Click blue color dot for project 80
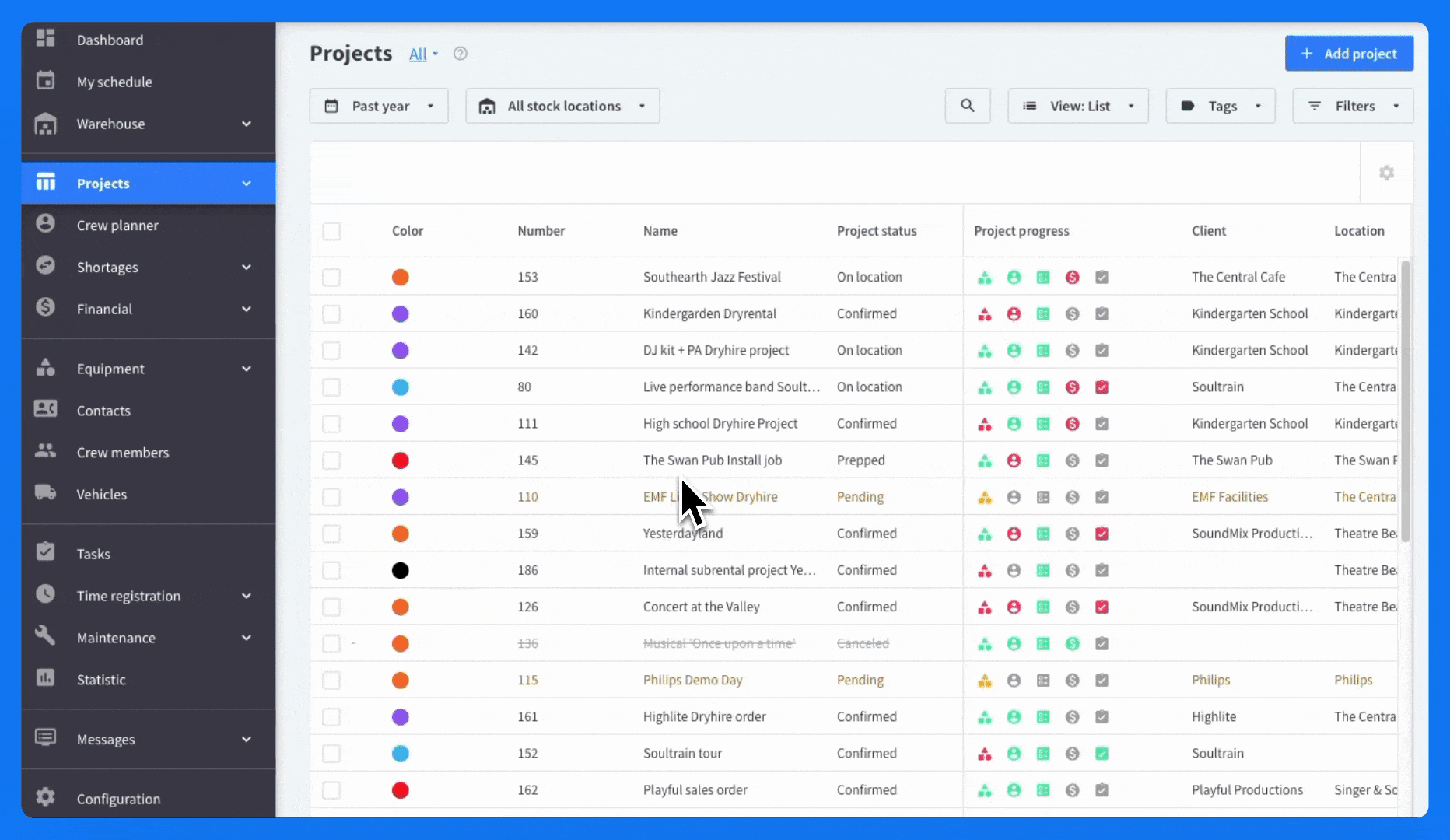The height and width of the screenshot is (840, 1450). [400, 387]
